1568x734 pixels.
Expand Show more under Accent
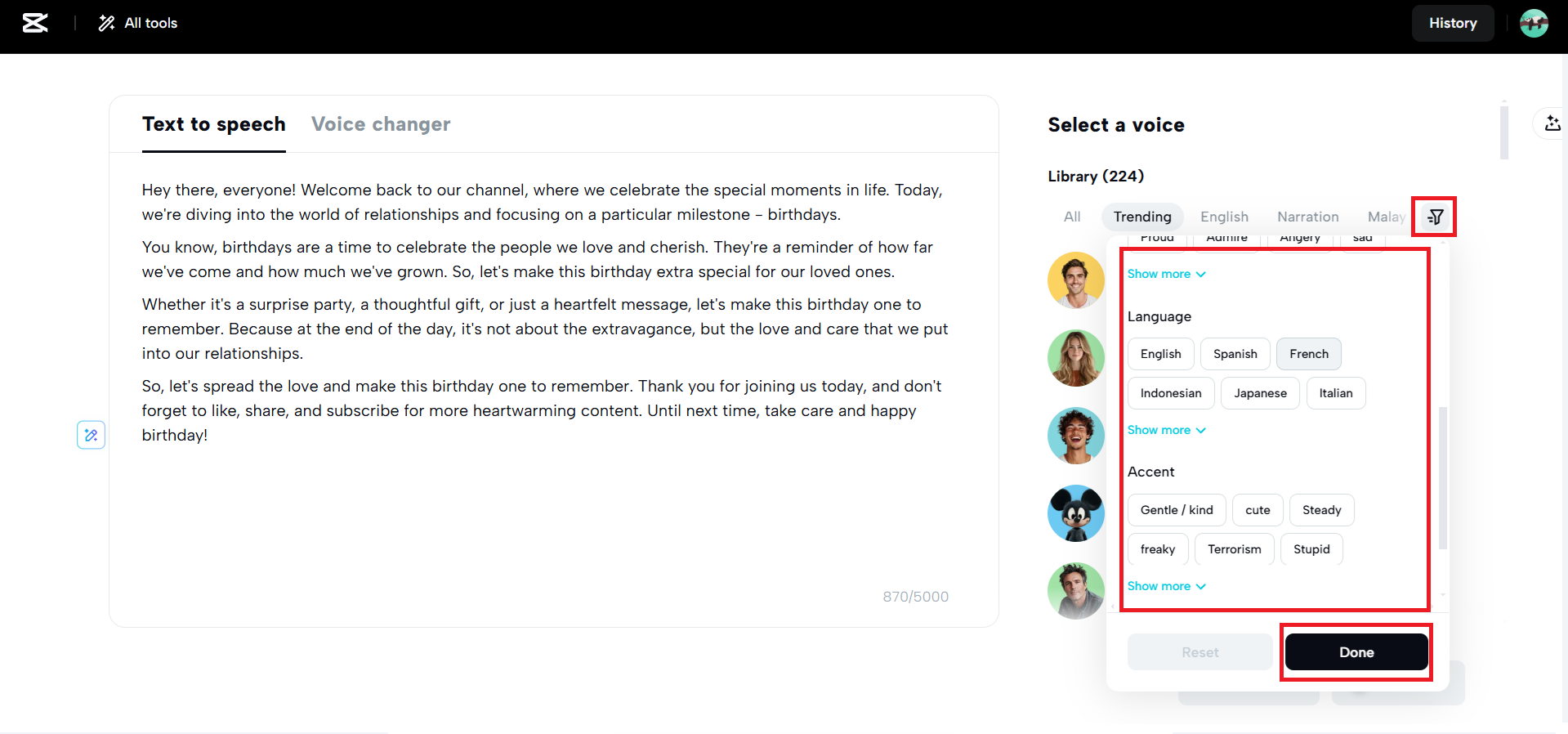[x=1166, y=586]
